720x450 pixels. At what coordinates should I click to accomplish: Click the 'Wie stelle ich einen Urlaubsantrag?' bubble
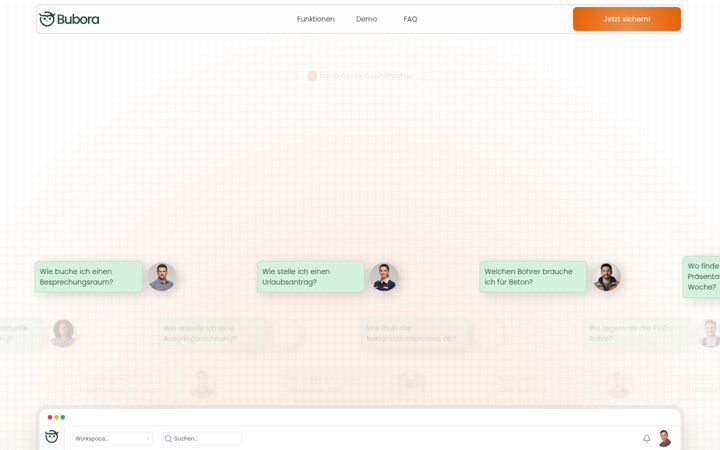click(311, 277)
